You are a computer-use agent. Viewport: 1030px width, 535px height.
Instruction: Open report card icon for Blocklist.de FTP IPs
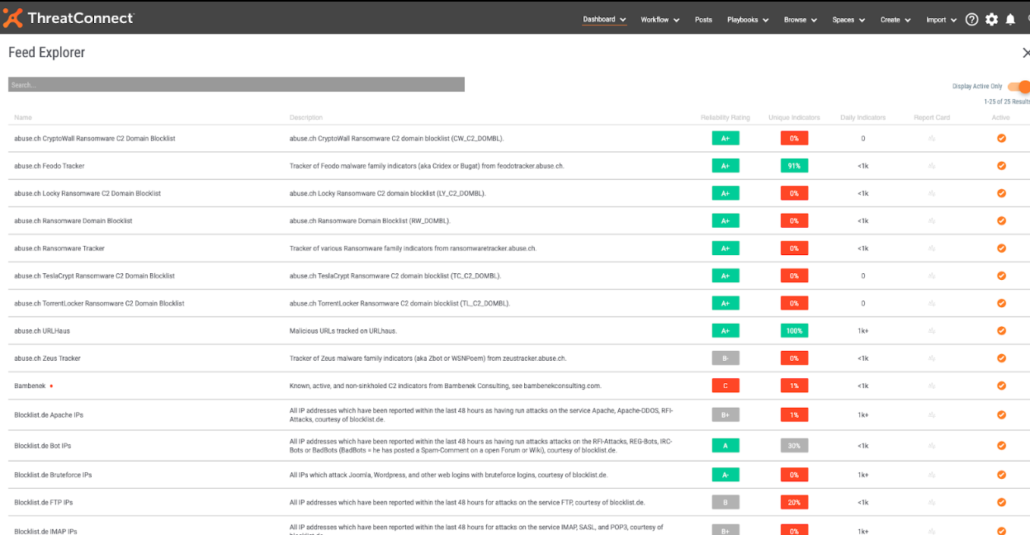click(931, 503)
